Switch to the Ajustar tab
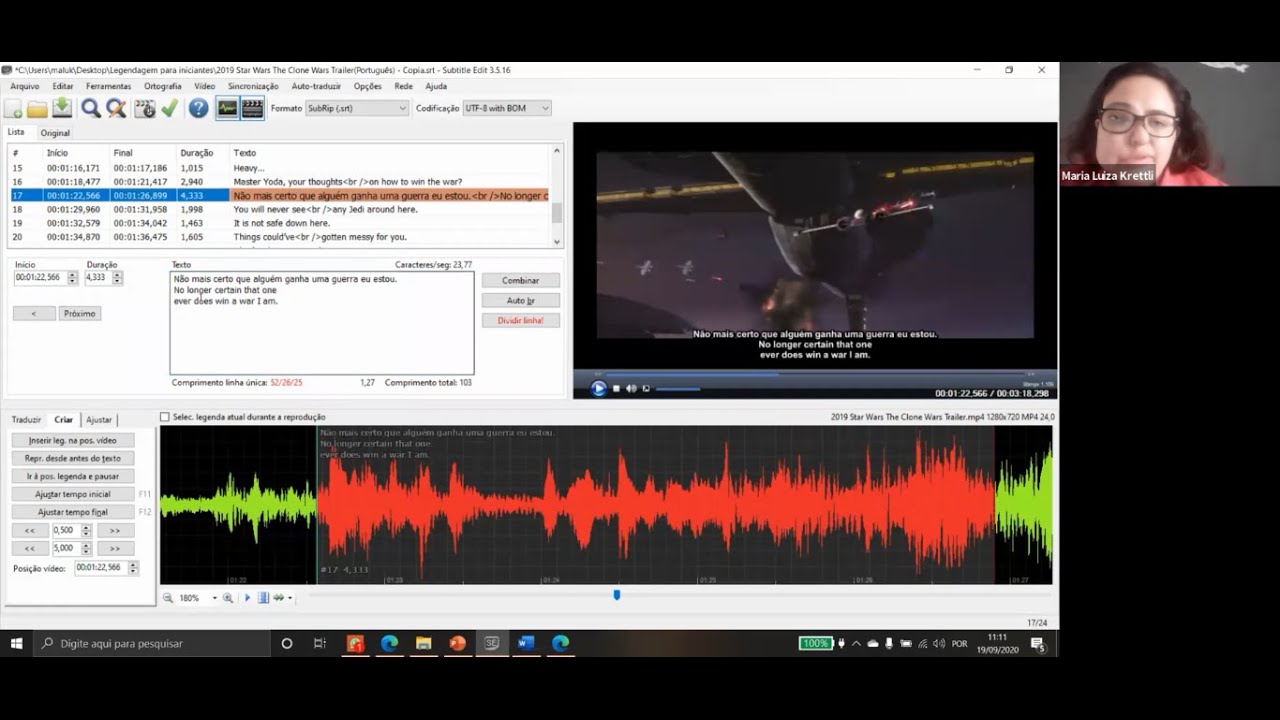The width and height of the screenshot is (1280, 720). point(99,420)
